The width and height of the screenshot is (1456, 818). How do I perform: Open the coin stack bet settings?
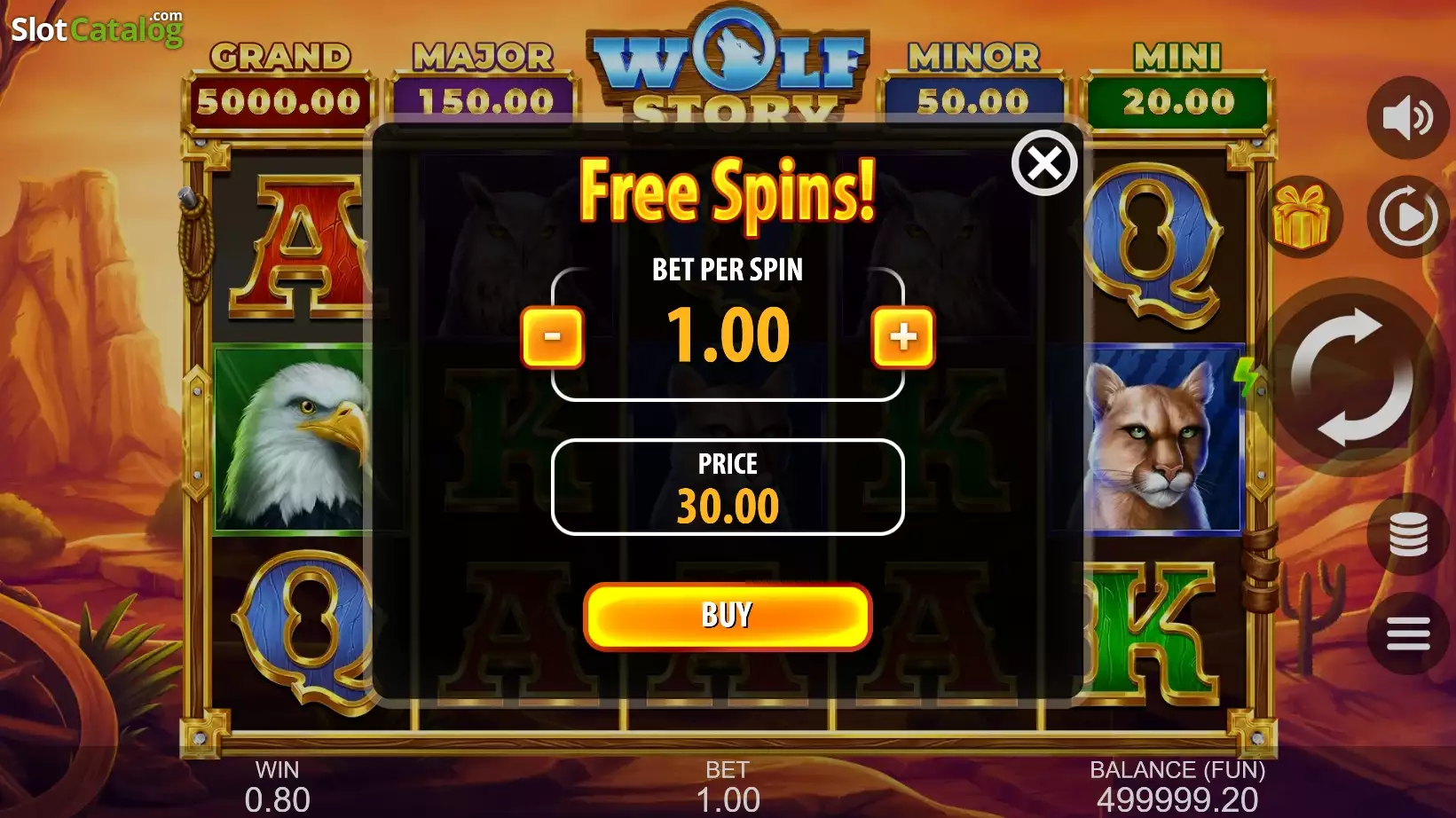tap(1407, 534)
